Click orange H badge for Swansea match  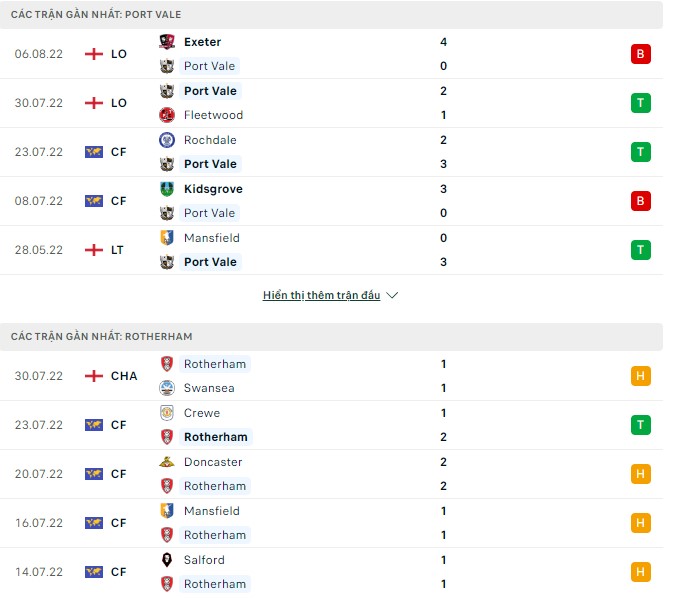pyautogui.click(x=641, y=376)
